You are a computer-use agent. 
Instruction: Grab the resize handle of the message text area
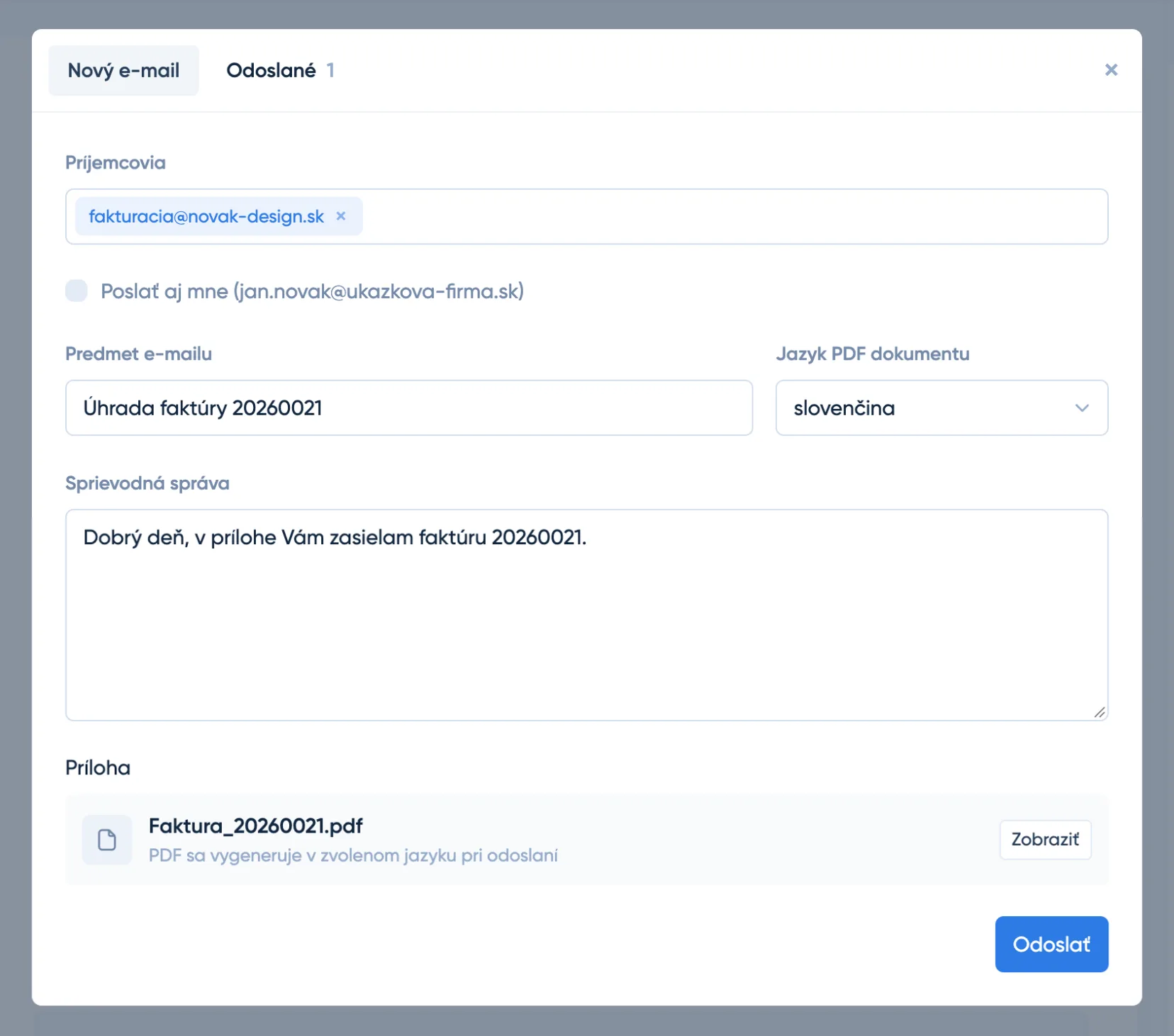(1100, 712)
